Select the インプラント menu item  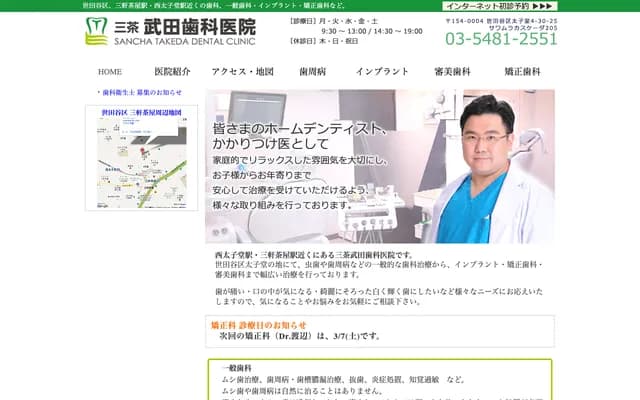pos(382,72)
